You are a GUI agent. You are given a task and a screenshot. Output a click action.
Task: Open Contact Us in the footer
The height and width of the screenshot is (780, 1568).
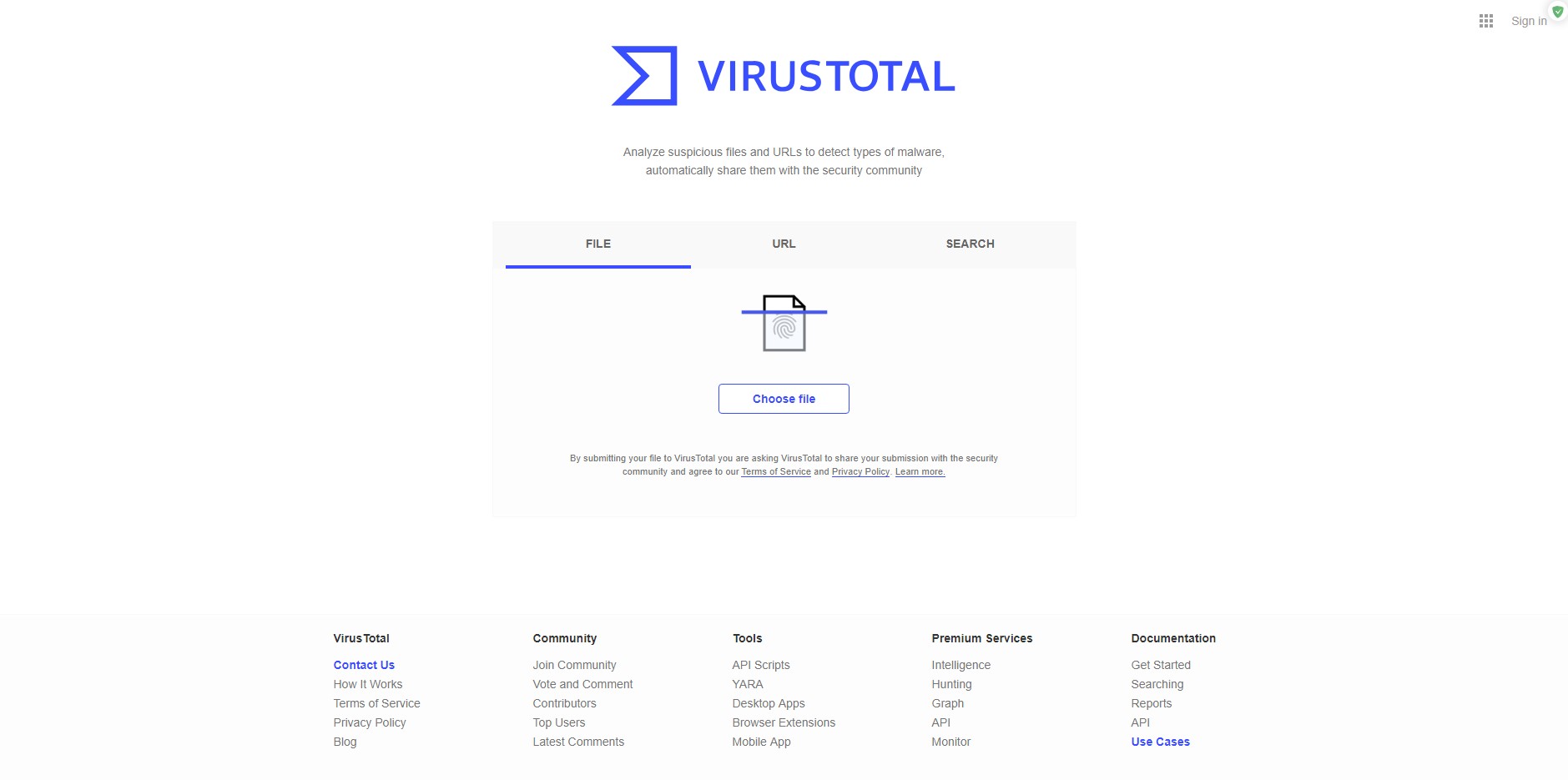364,665
